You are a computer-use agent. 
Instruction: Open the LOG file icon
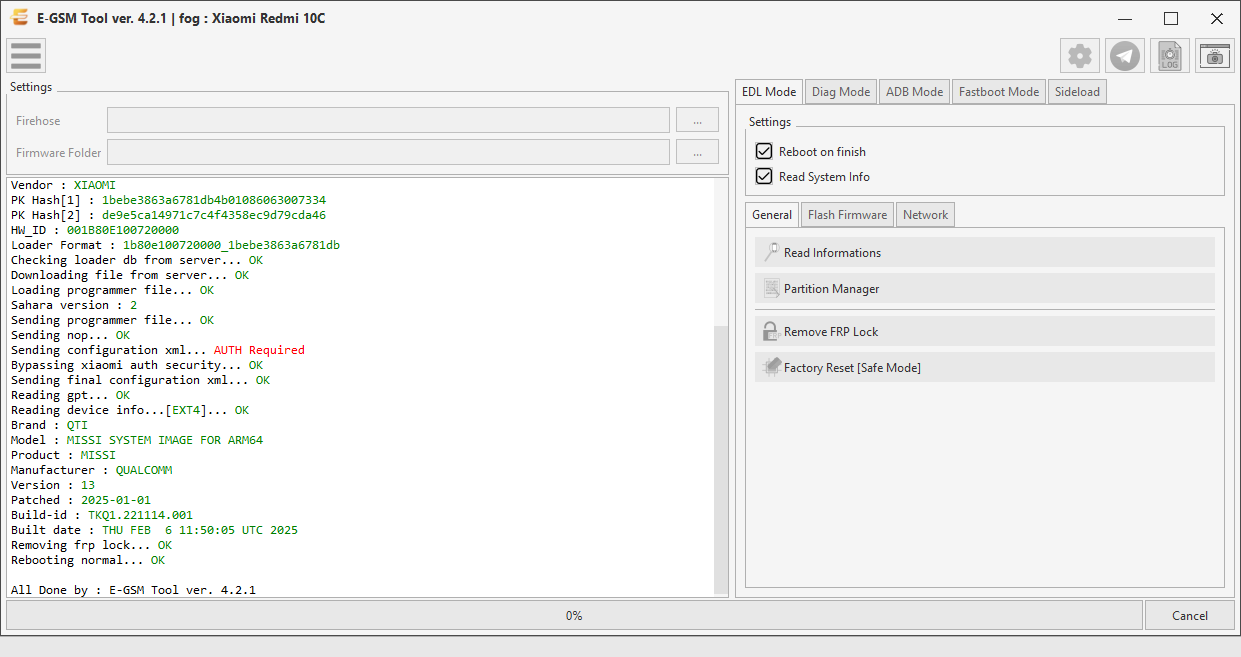(x=1170, y=56)
